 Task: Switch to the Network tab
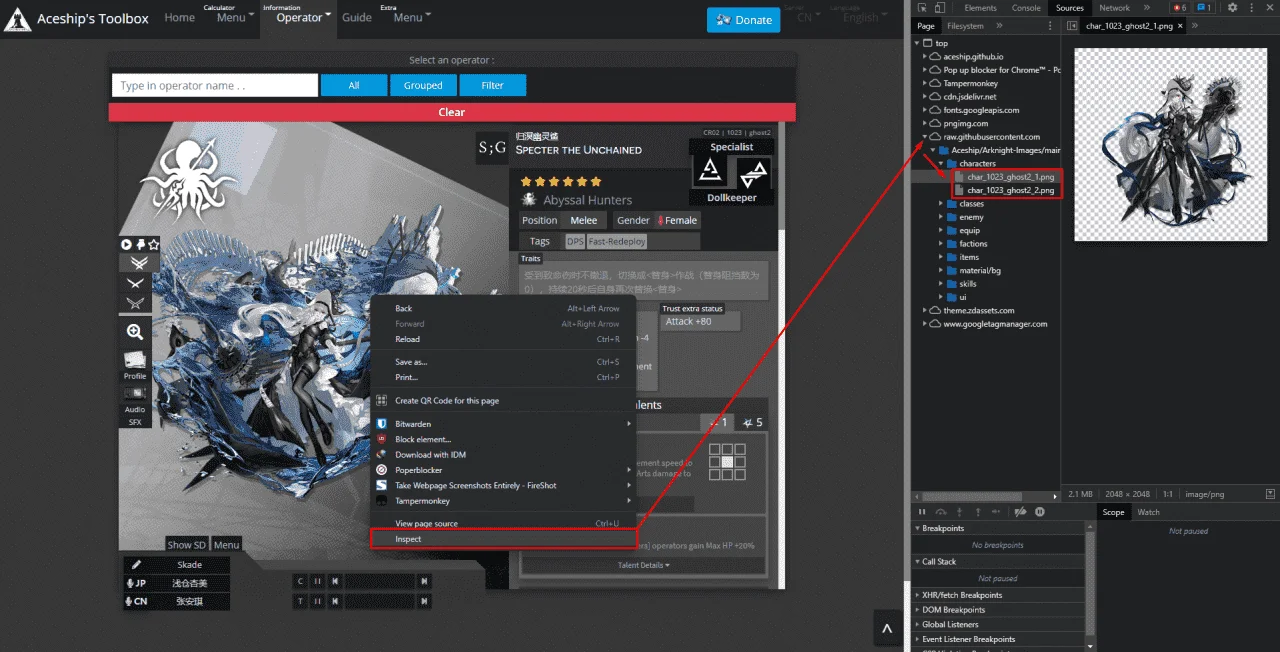[x=1114, y=8]
